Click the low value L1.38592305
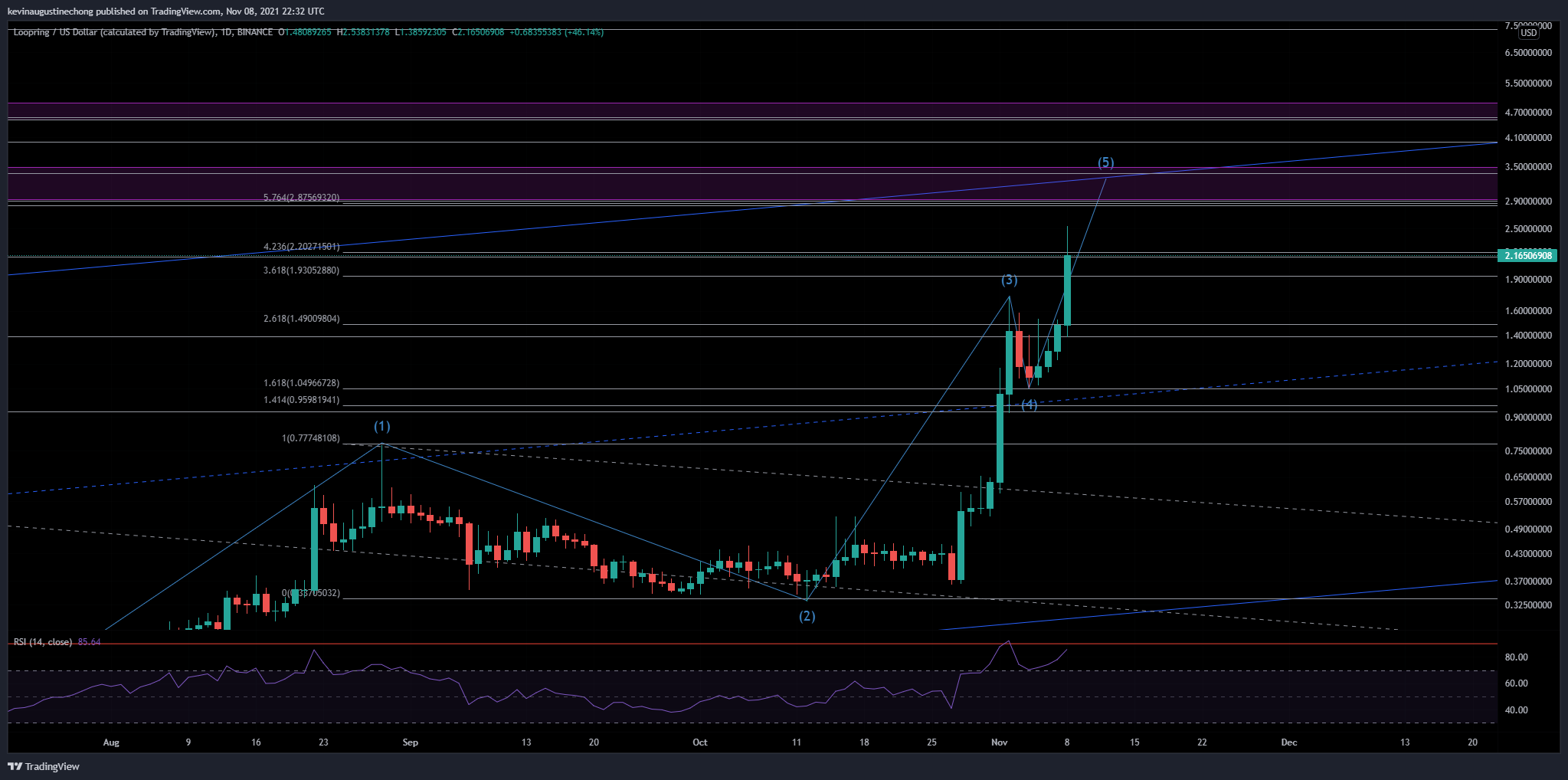The image size is (1568, 780). 421,32
